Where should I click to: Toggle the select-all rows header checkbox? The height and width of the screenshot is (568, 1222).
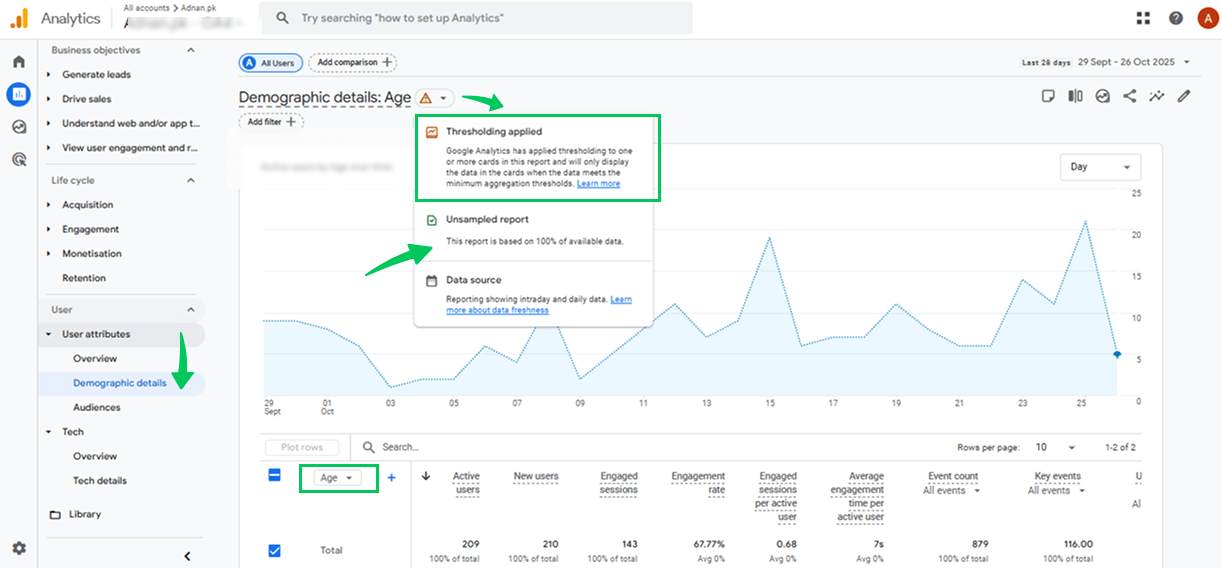click(x=274, y=476)
